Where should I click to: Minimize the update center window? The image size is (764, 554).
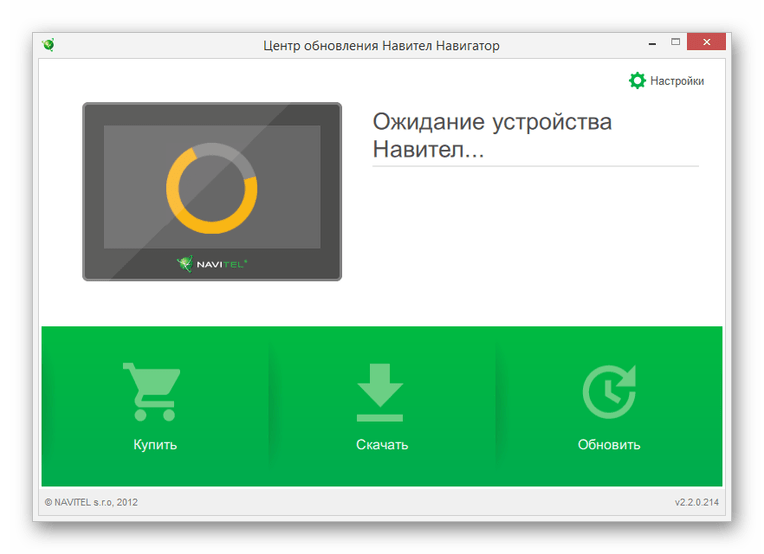point(652,43)
